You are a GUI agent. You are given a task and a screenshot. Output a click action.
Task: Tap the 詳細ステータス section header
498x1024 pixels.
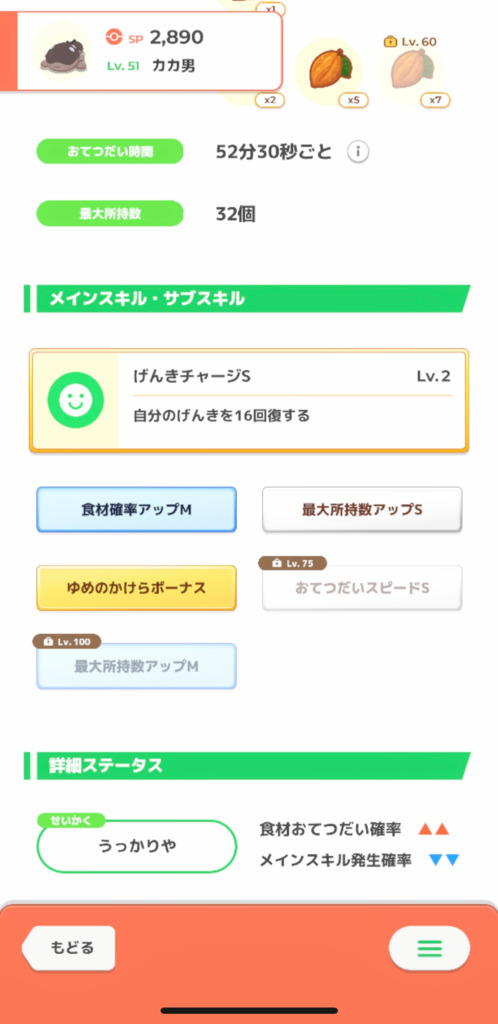tap(247, 765)
